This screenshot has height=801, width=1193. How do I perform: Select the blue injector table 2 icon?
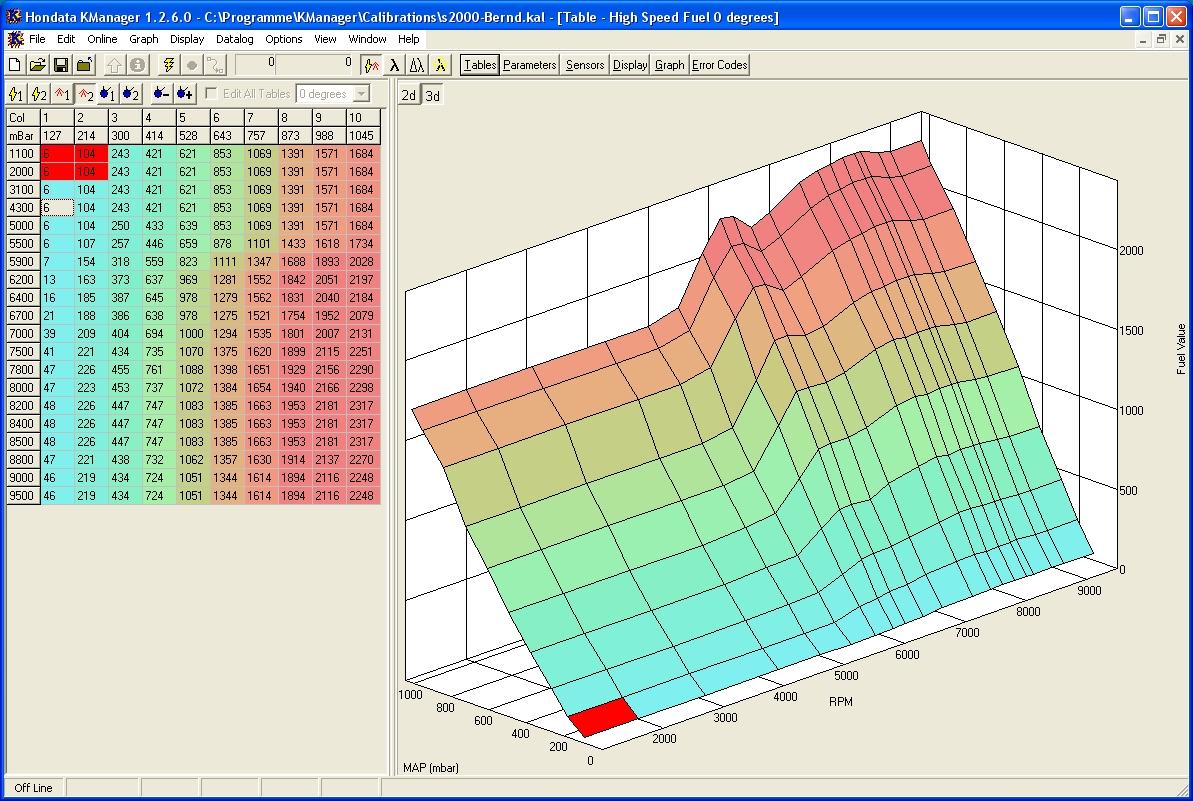[131, 94]
